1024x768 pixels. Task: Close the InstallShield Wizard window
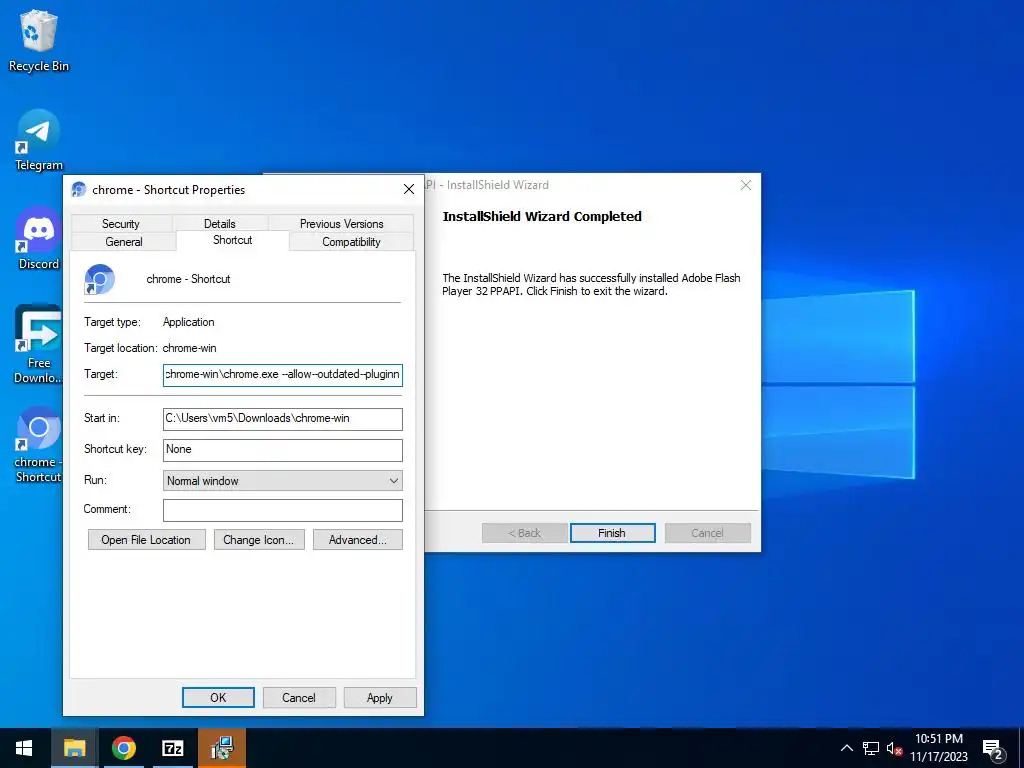tap(746, 185)
